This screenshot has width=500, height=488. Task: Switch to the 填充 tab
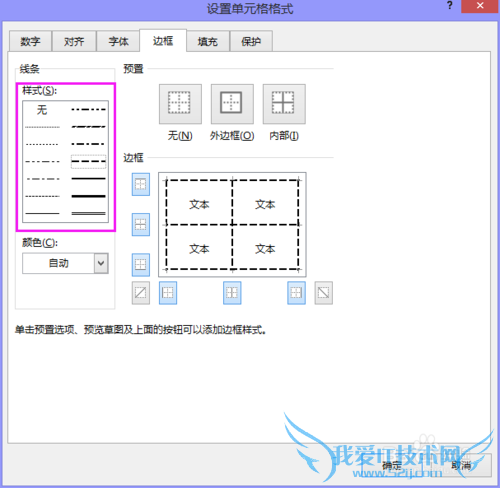click(208, 41)
